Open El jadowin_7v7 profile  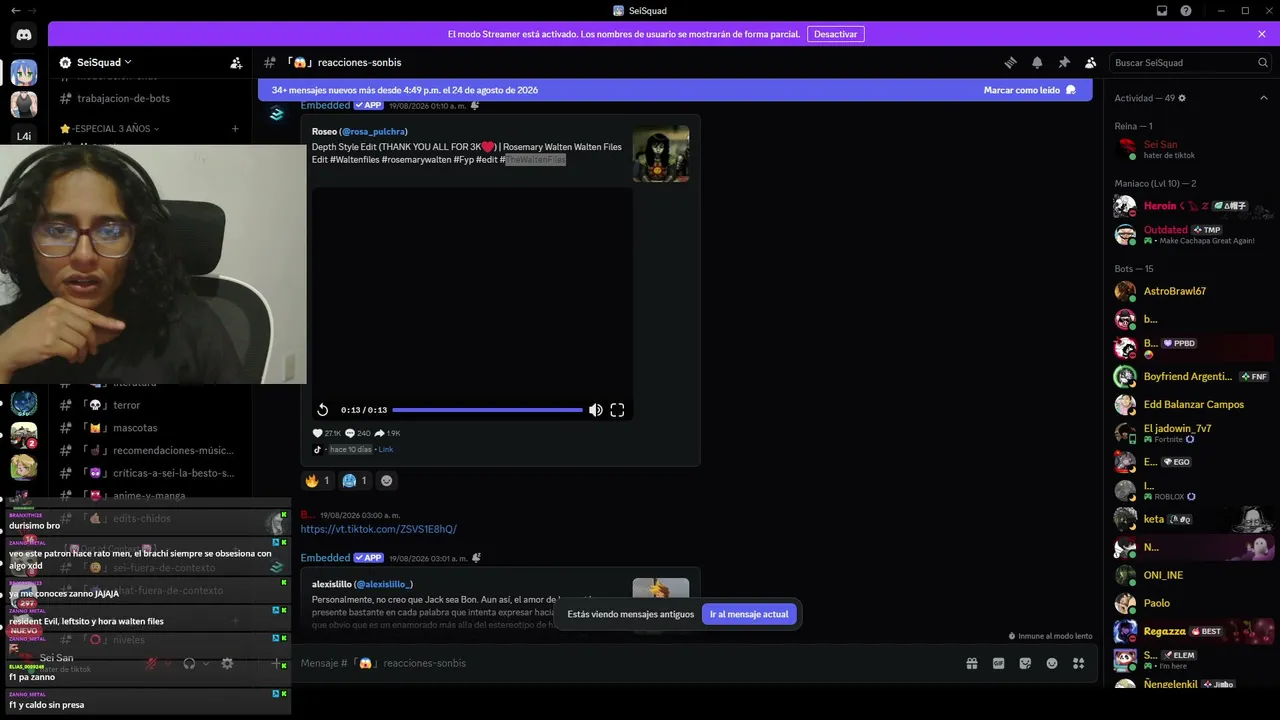(1192, 433)
